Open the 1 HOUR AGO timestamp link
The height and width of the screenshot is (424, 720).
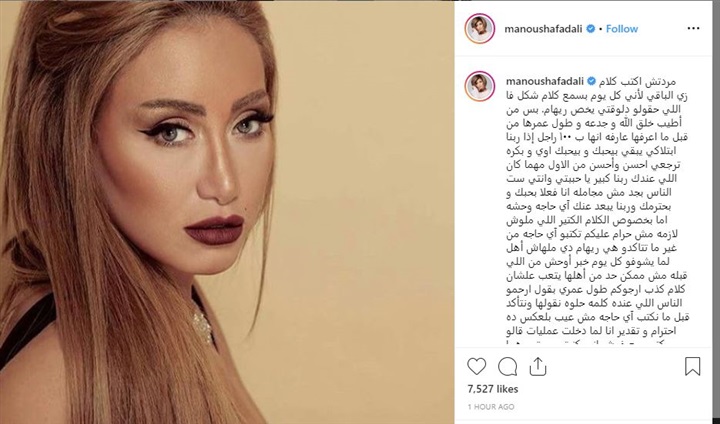coord(491,407)
